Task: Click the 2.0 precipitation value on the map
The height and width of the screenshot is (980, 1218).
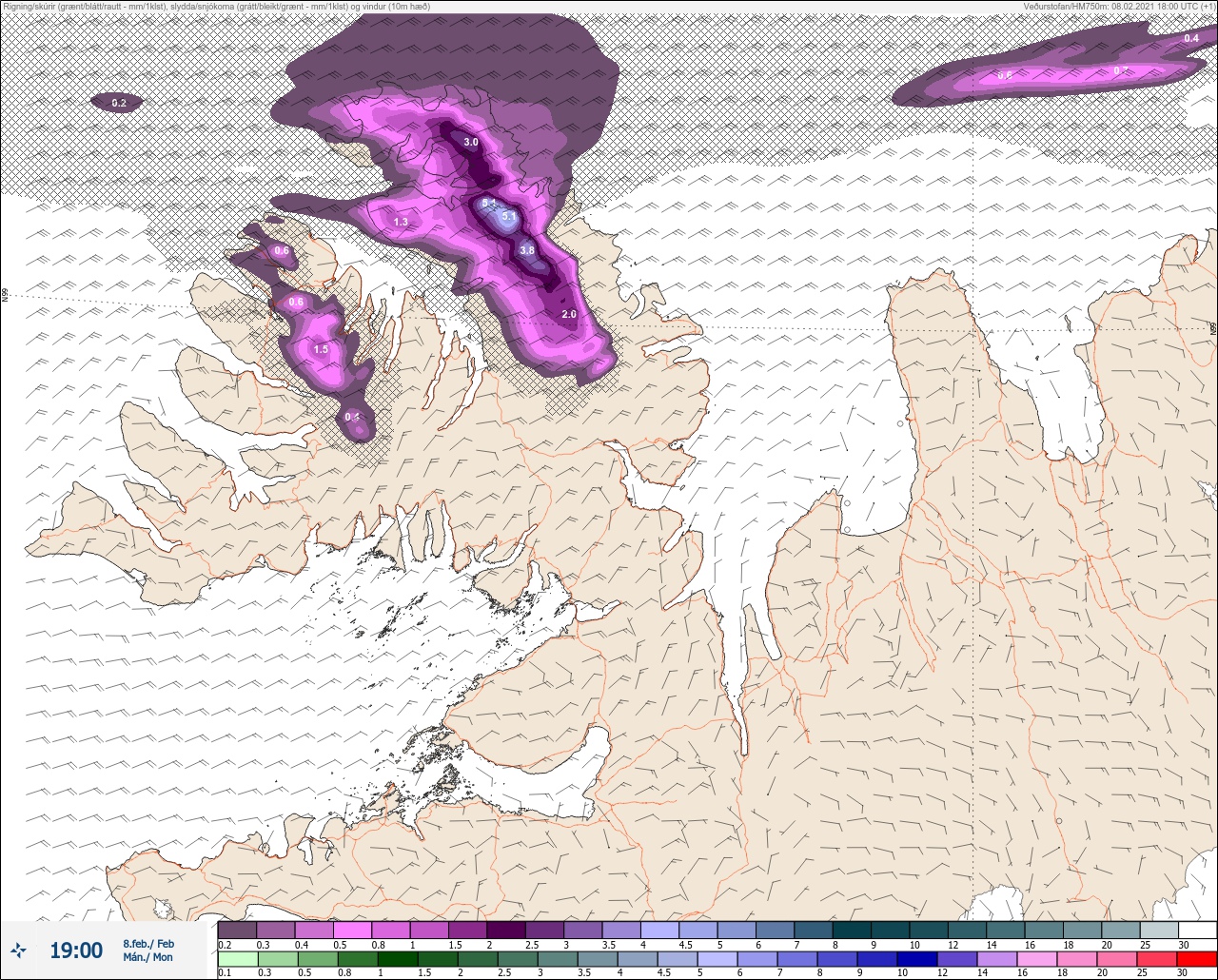Action: (569, 314)
